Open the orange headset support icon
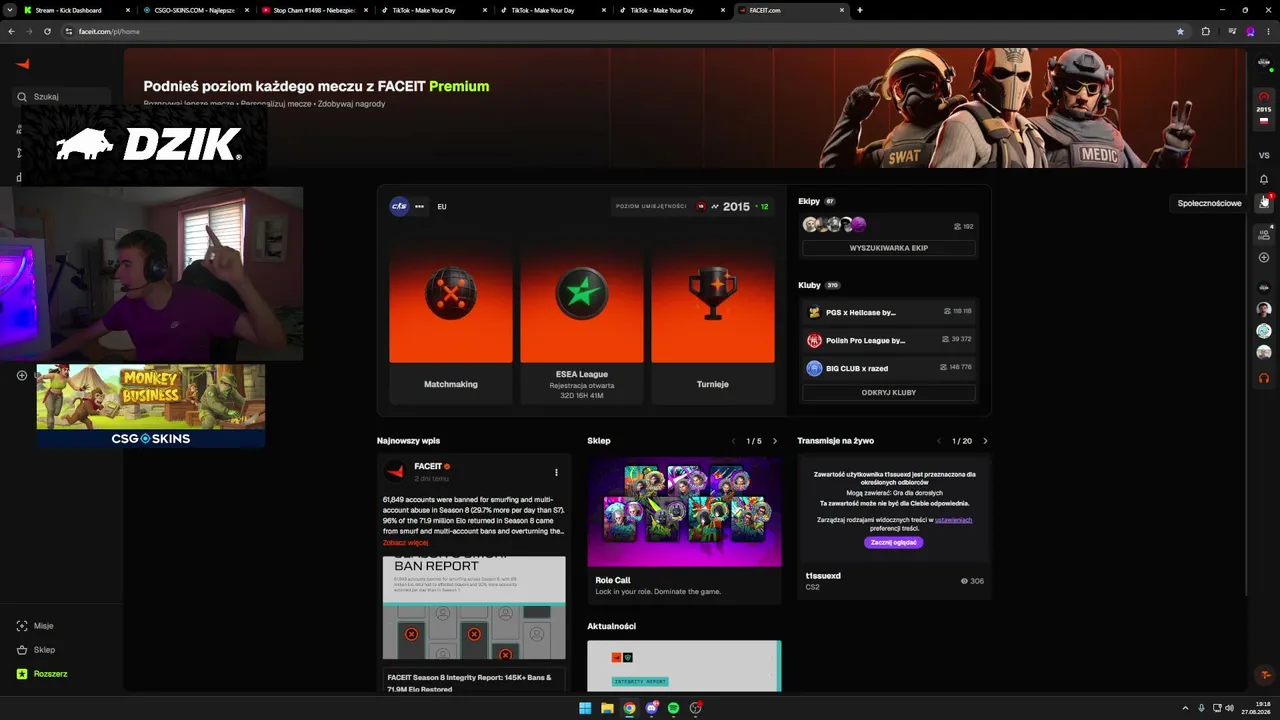 [x=1264, y=378]
